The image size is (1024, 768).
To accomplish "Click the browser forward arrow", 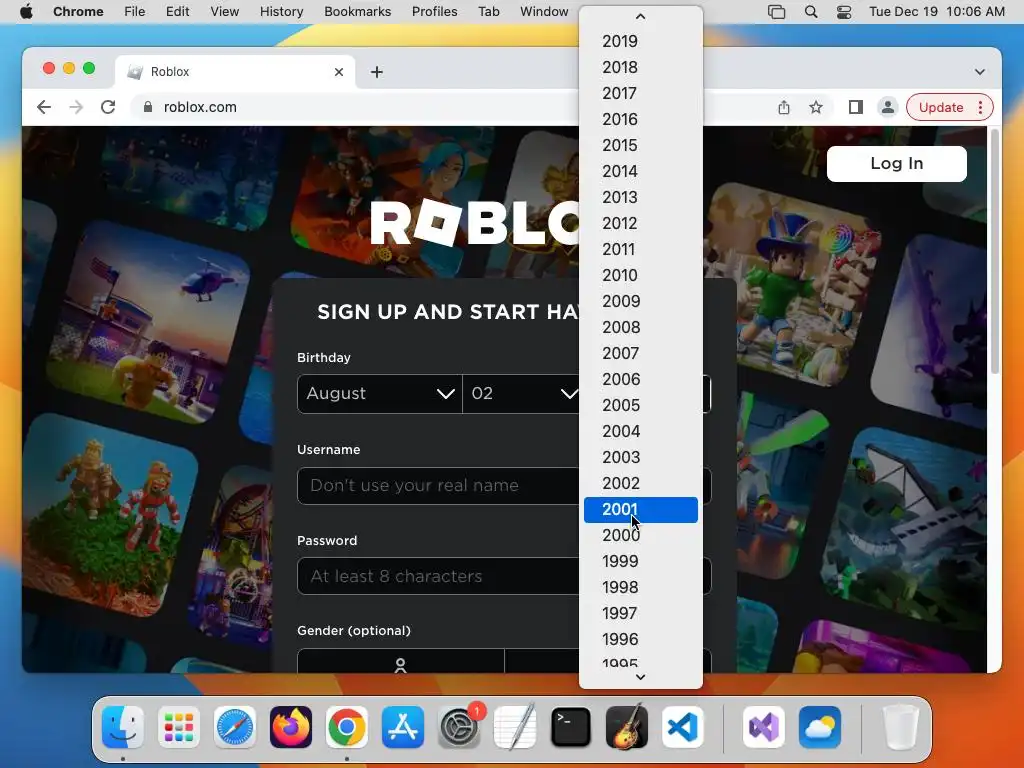I will [x=76, y=107].
